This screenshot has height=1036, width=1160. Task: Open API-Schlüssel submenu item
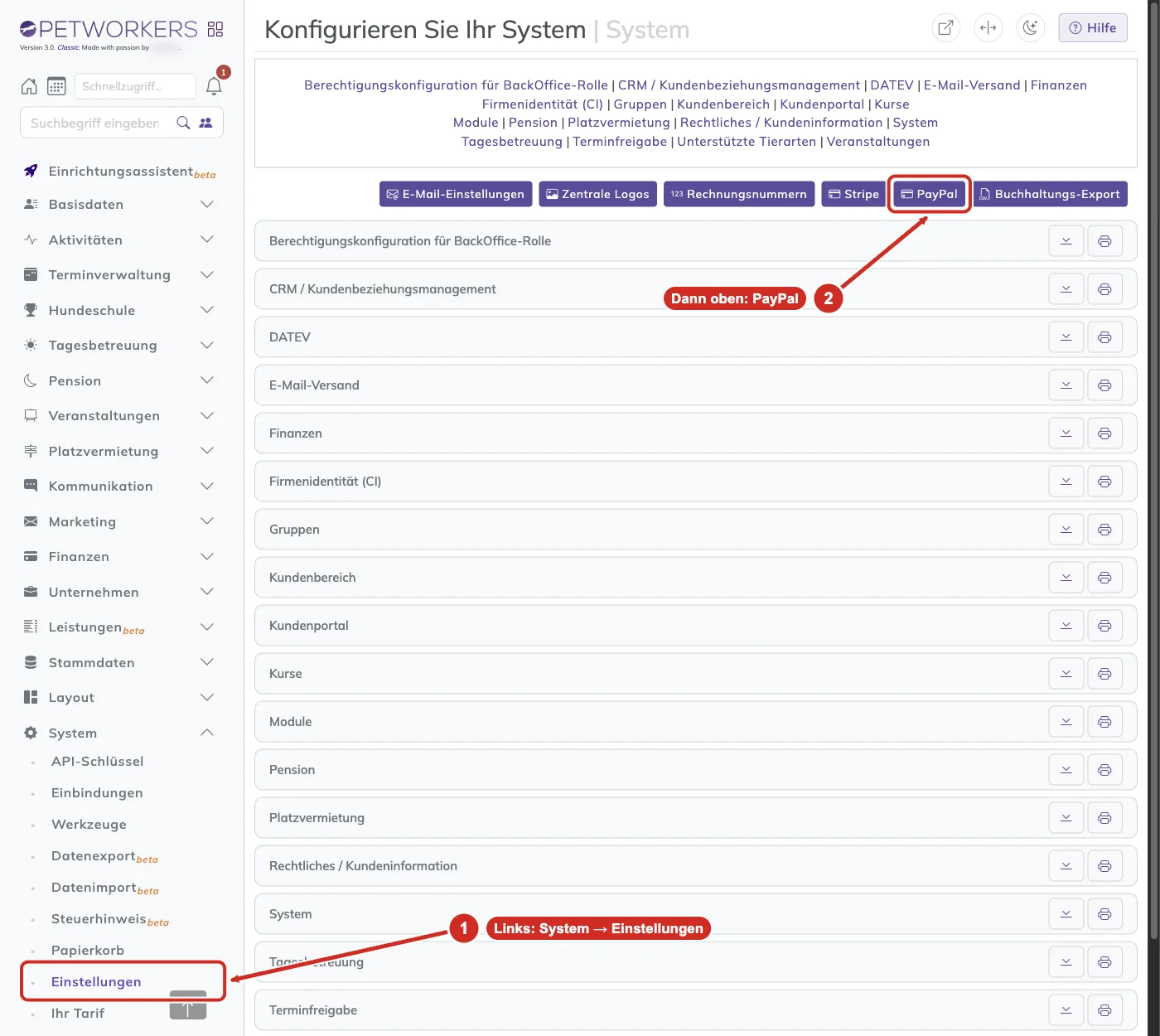pyautogui.click(x=97, y=762)
